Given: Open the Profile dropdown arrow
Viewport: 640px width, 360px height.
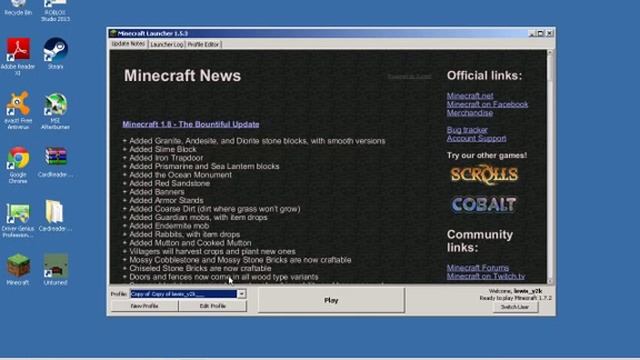Looking at the screenshot, I should (x=242, y=294).
